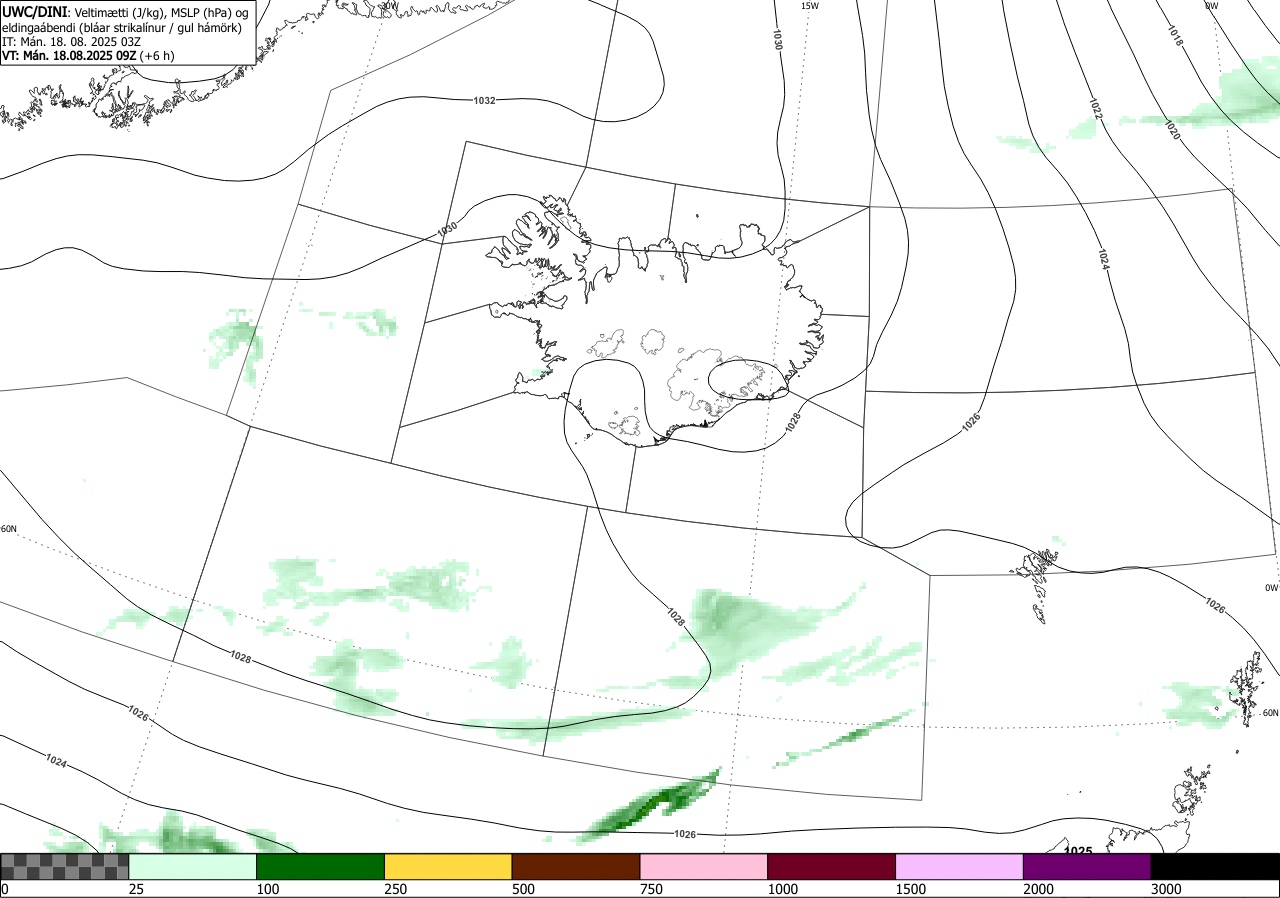Choose the light purple 1500–2000 legend swatch
Screen dimensions: 1280x898
tap(960, 866)
